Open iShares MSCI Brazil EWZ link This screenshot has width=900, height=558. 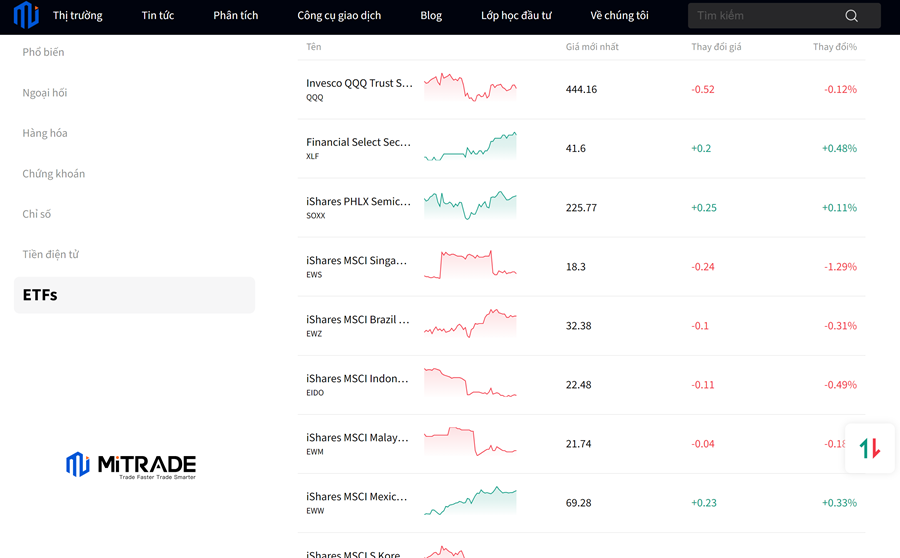coord(358,320)
